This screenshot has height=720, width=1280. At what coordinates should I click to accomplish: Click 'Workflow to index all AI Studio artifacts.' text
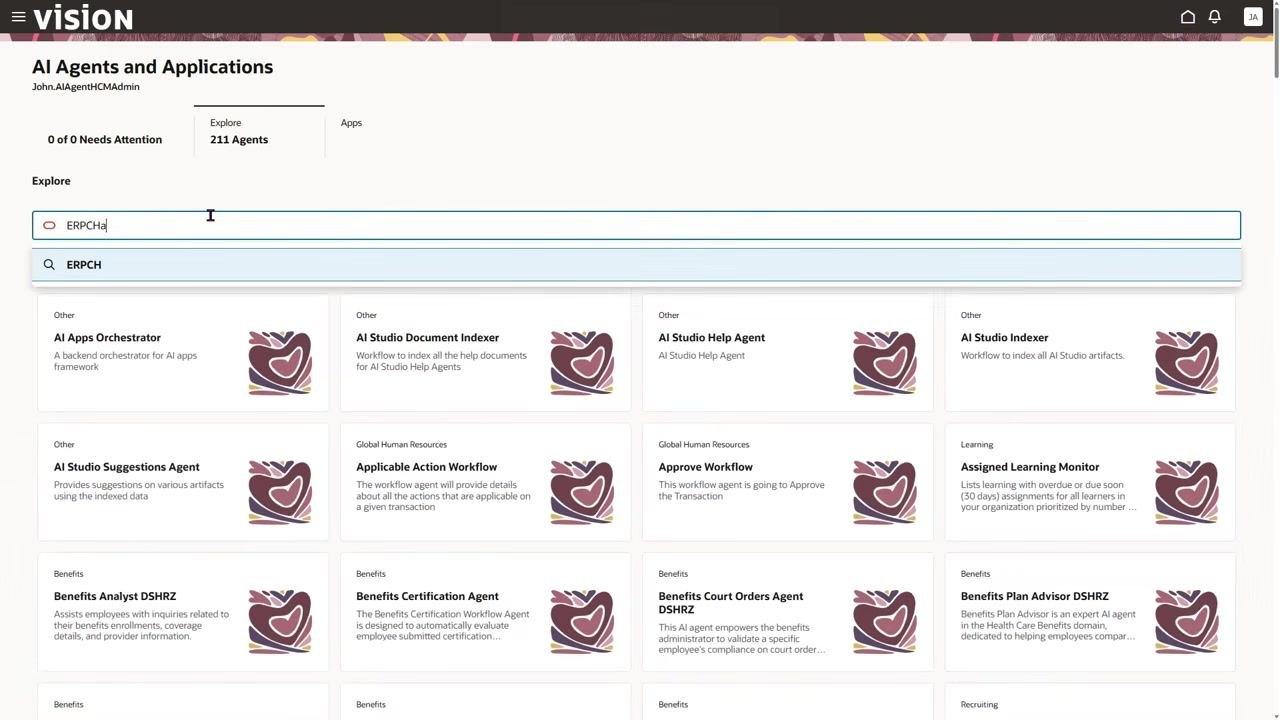tap(1043, 356)
